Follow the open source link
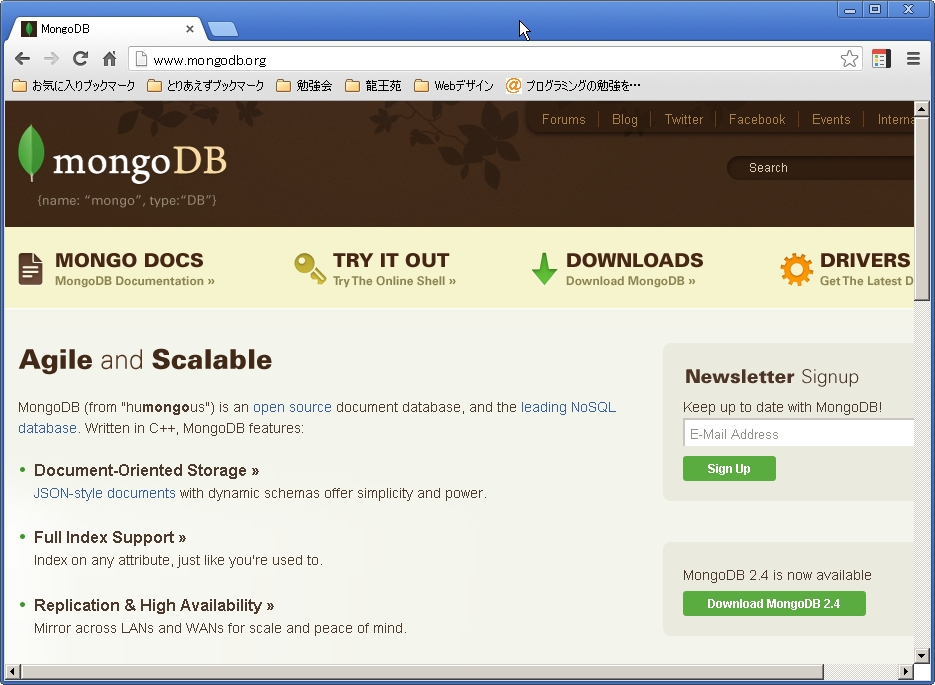 pyautogui.click(x=292, y=407)
